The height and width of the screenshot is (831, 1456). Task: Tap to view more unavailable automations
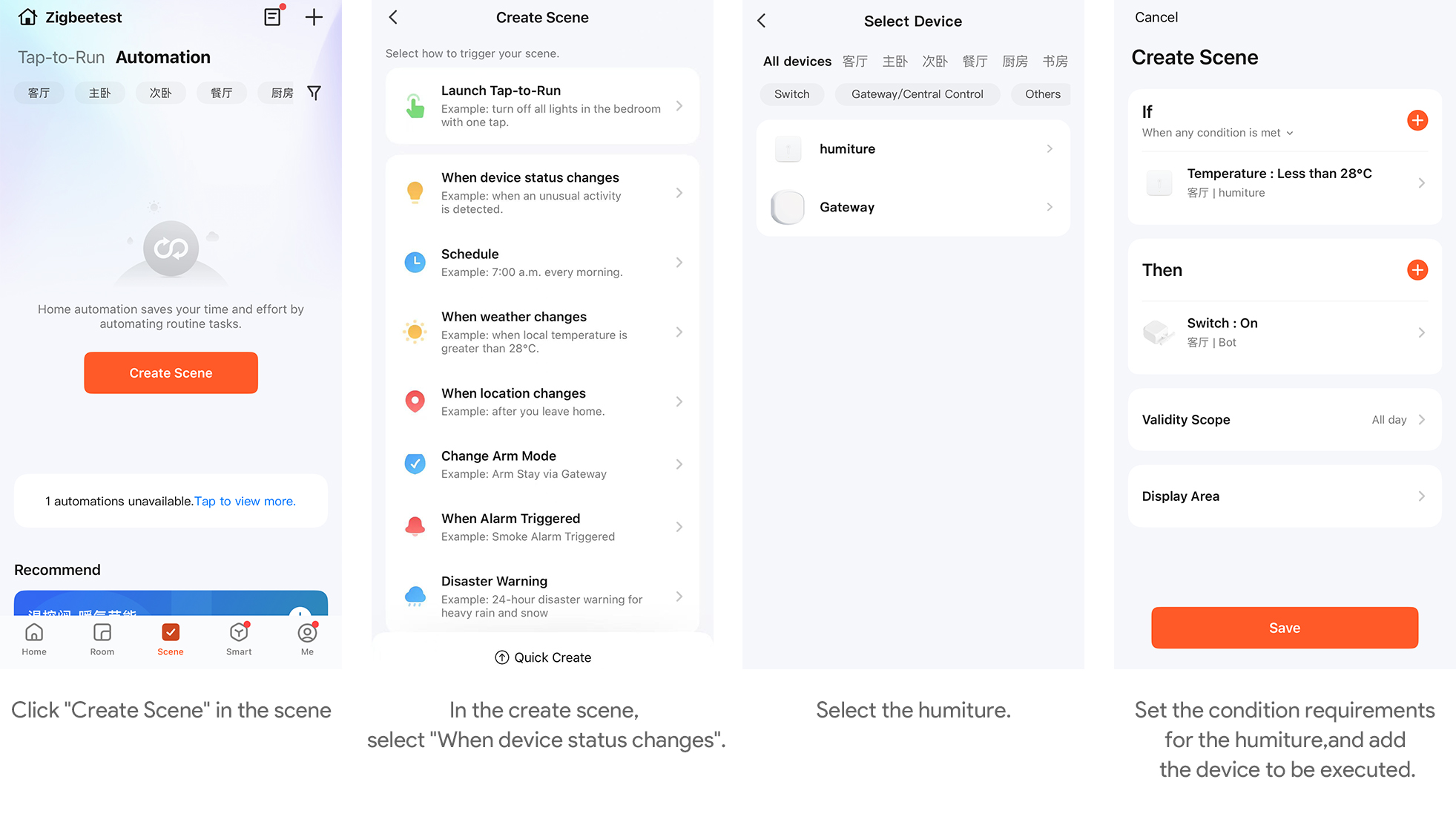coord(245,502)
